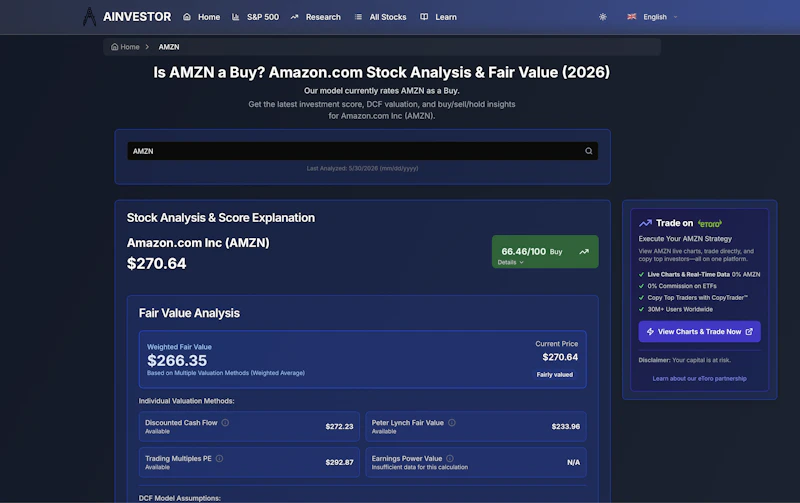
Task: Open the All Stocks nav item
Action: tap(380, 17)
